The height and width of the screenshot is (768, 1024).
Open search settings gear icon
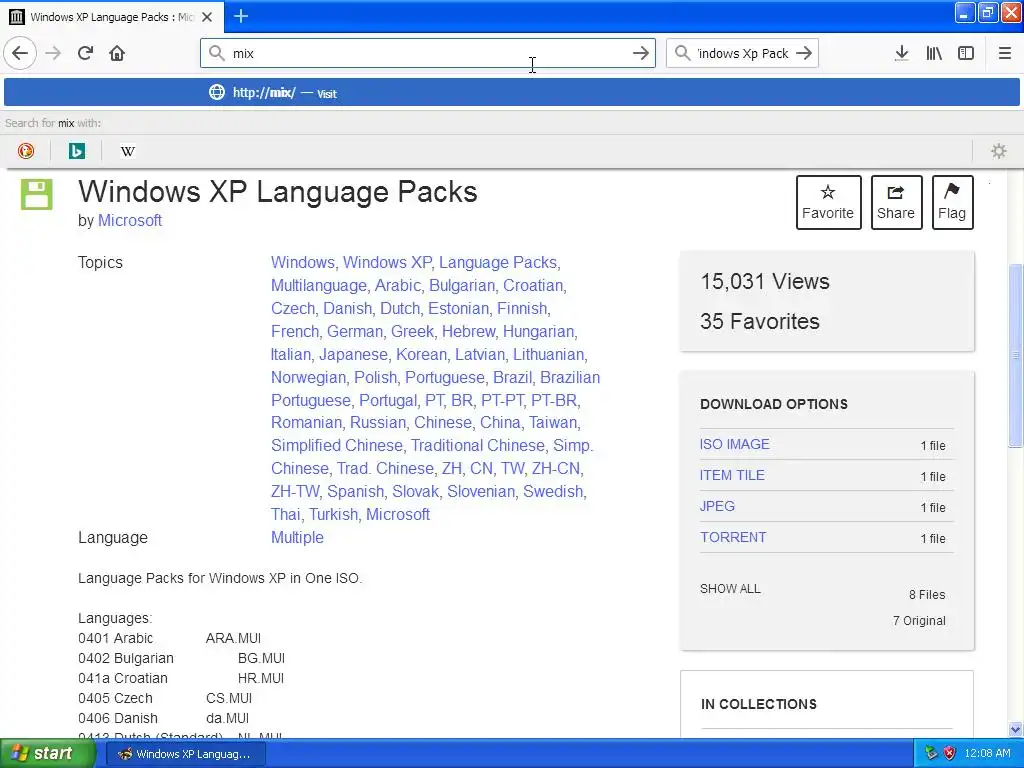(x=999, y=151)
